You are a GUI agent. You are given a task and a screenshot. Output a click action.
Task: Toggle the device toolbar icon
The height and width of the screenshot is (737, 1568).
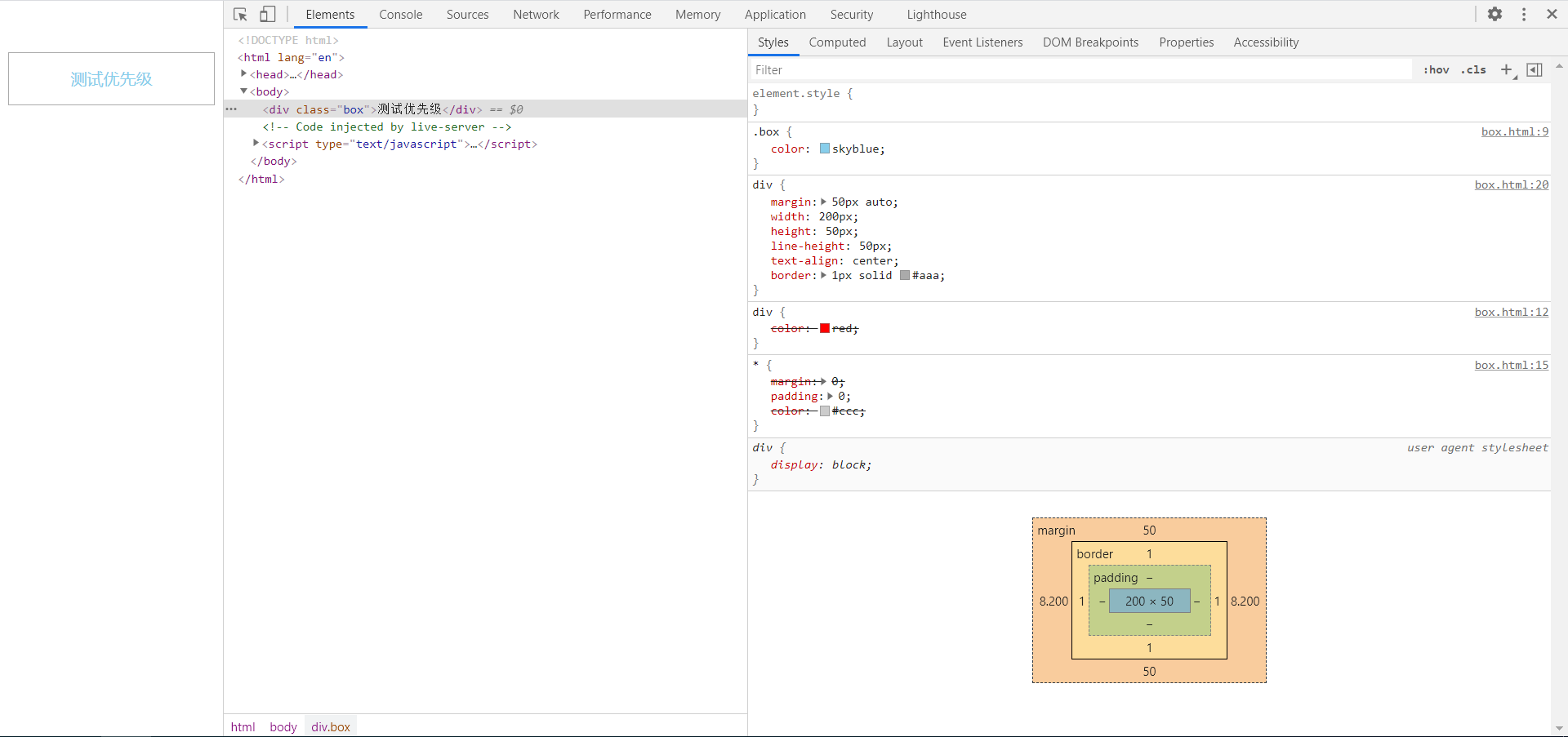point(267,14)
